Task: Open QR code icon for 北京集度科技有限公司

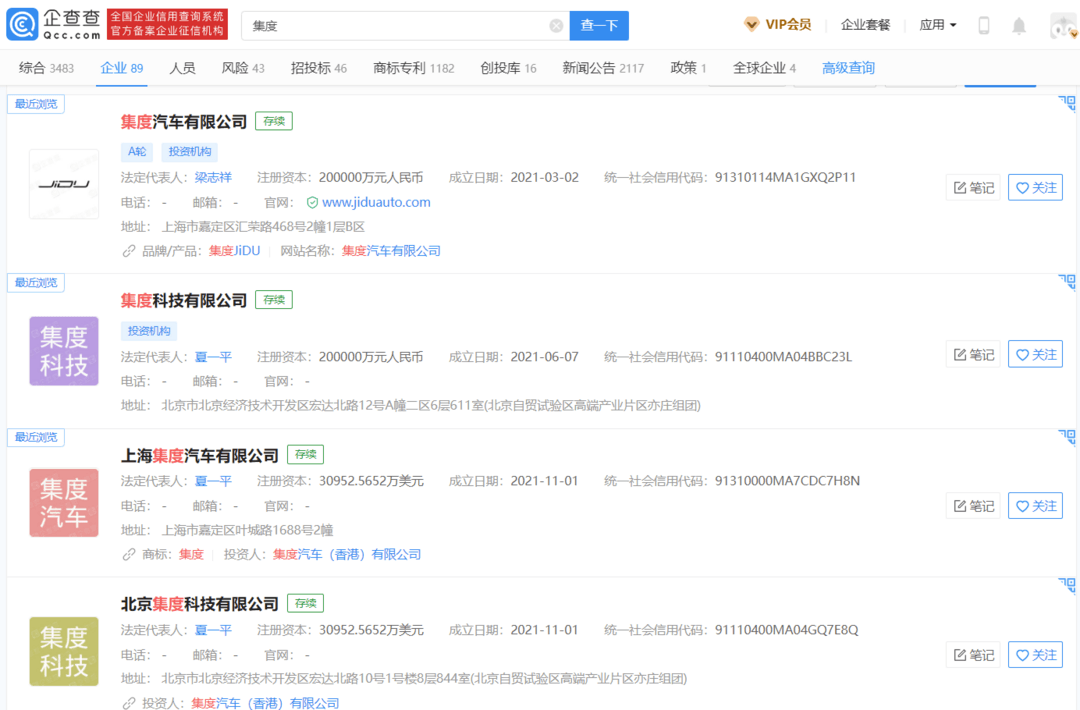Action: [x=1067, y=585]
